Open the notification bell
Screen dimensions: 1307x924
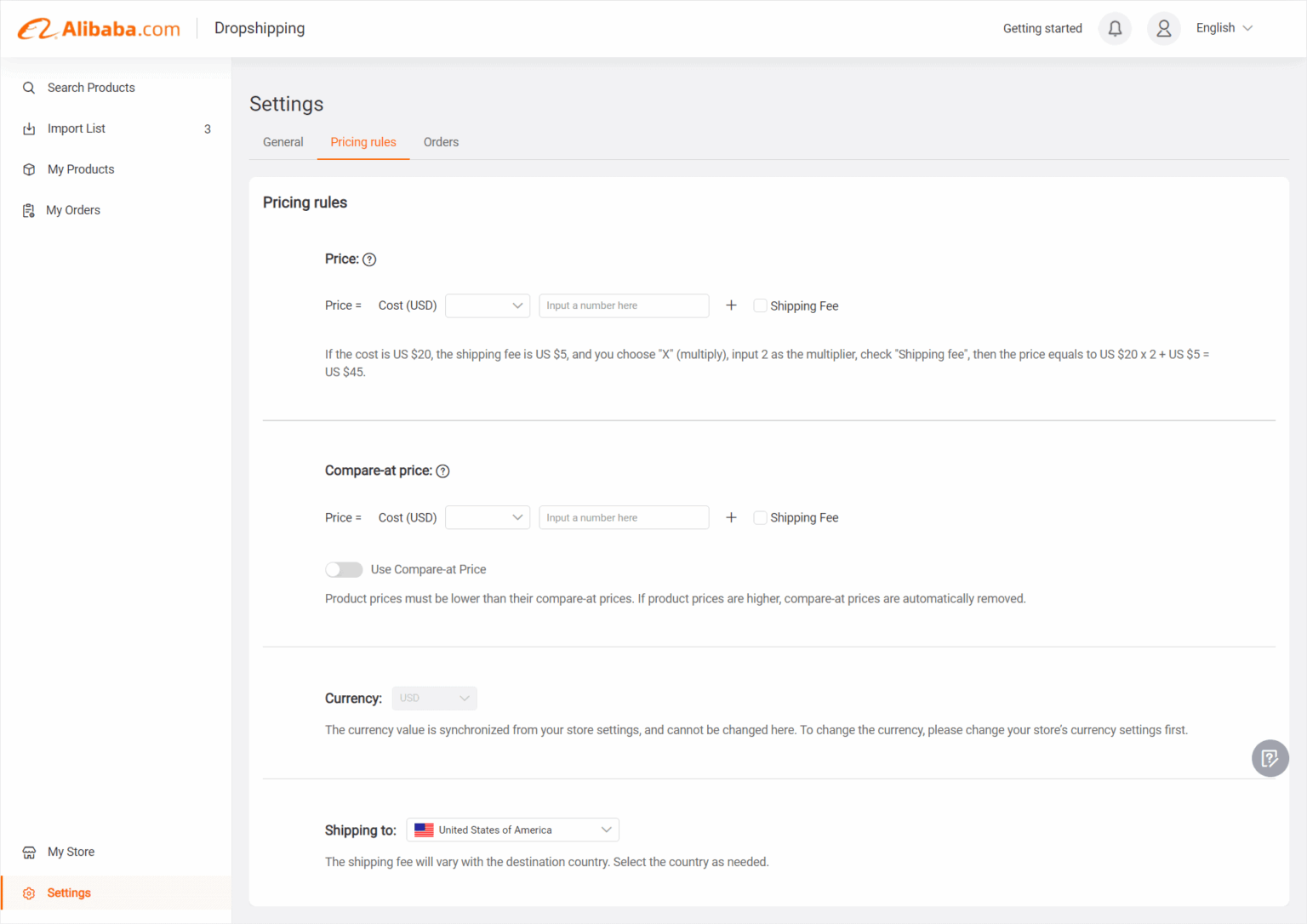[1115, 28]
